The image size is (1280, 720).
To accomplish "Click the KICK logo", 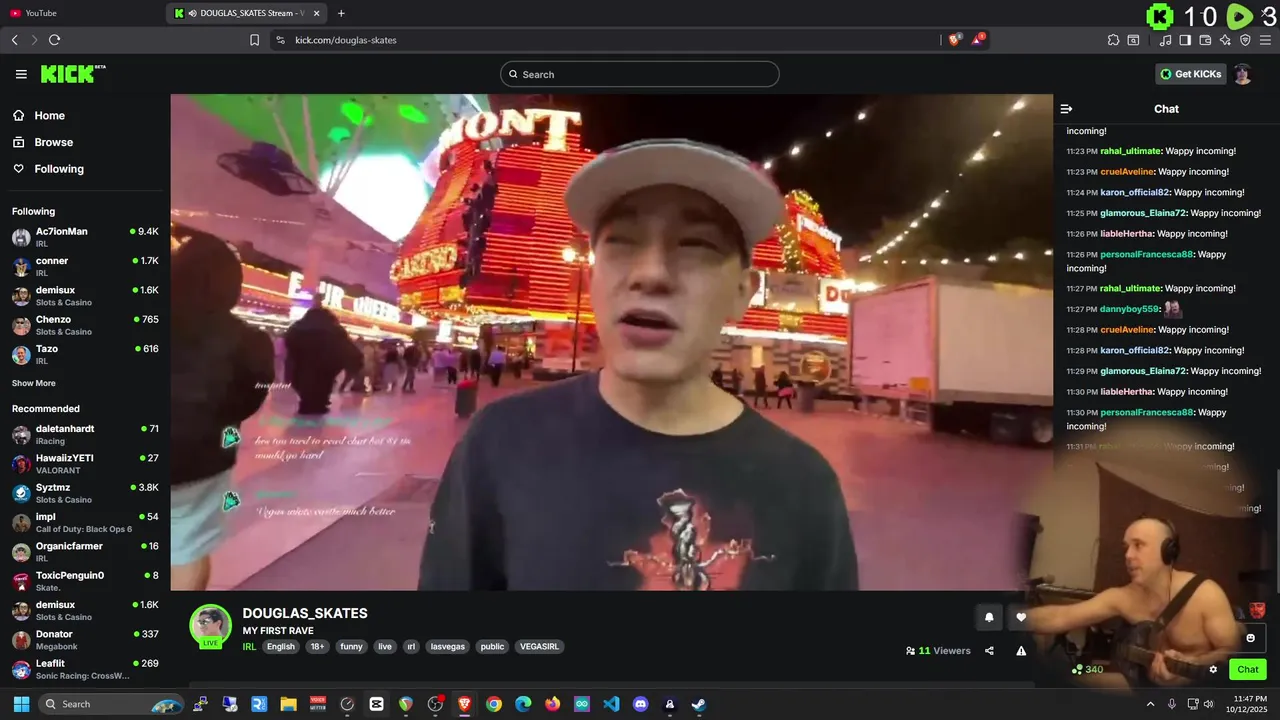I will pyautogui.click(x=72, y=74).
